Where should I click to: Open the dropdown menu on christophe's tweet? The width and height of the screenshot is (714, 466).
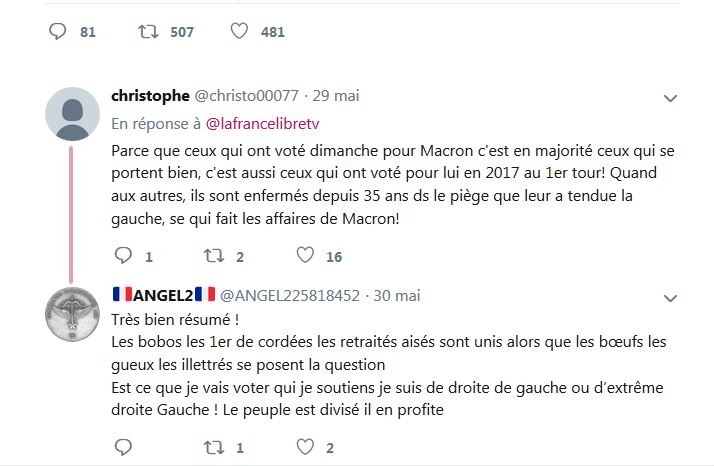tap(672, 98)
